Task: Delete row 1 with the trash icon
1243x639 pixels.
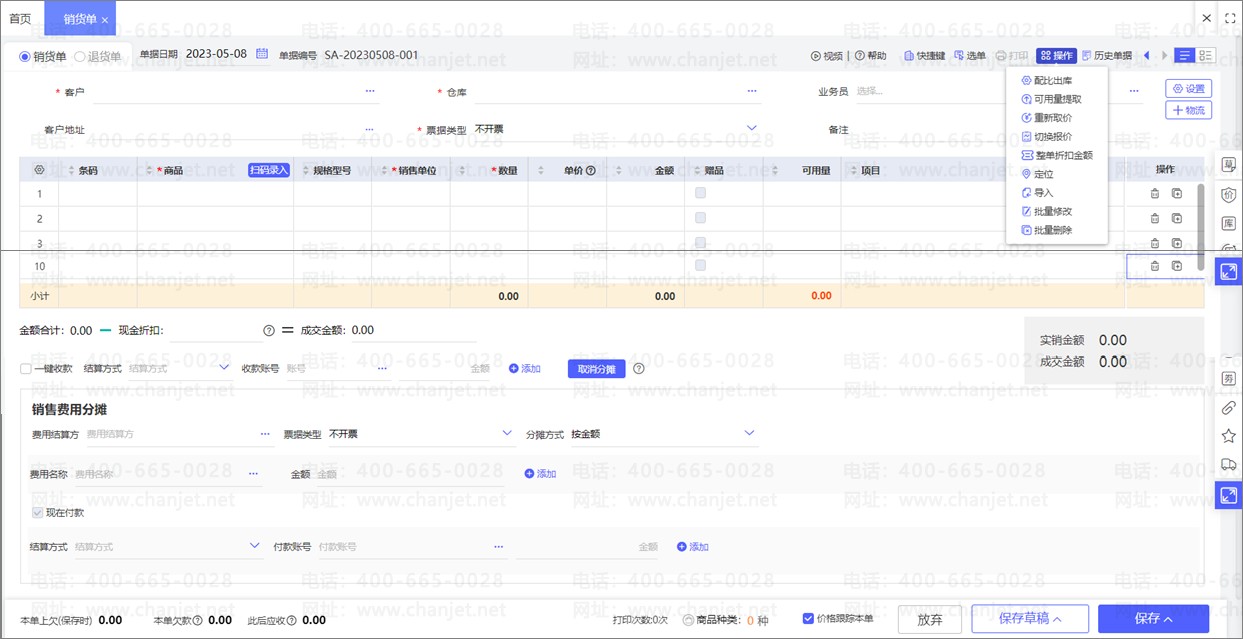Action: click(x=1154, y=194)
